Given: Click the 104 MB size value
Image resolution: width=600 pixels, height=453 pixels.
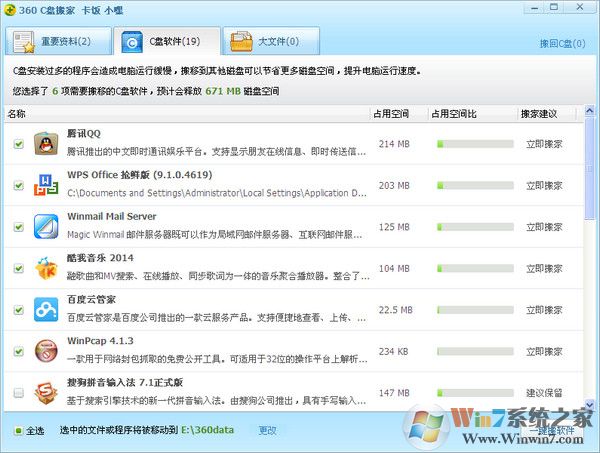Looking at the screenshot, I should pos(394,269).
